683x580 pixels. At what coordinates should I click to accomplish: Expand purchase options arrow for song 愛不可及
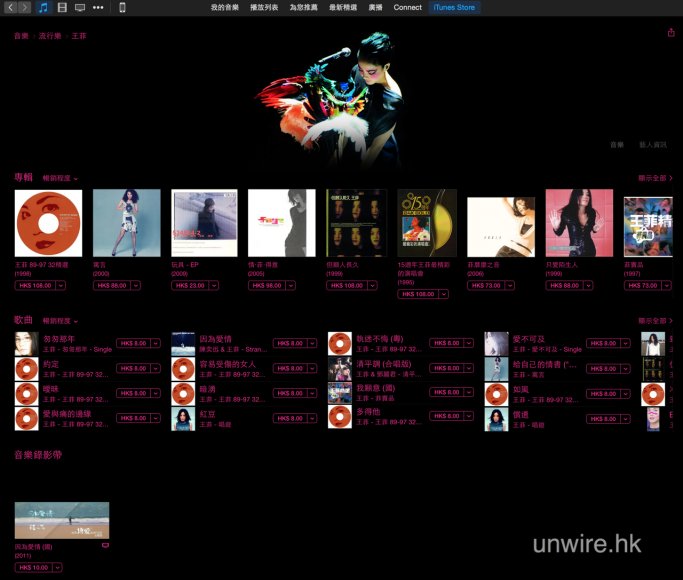[626, 343]
